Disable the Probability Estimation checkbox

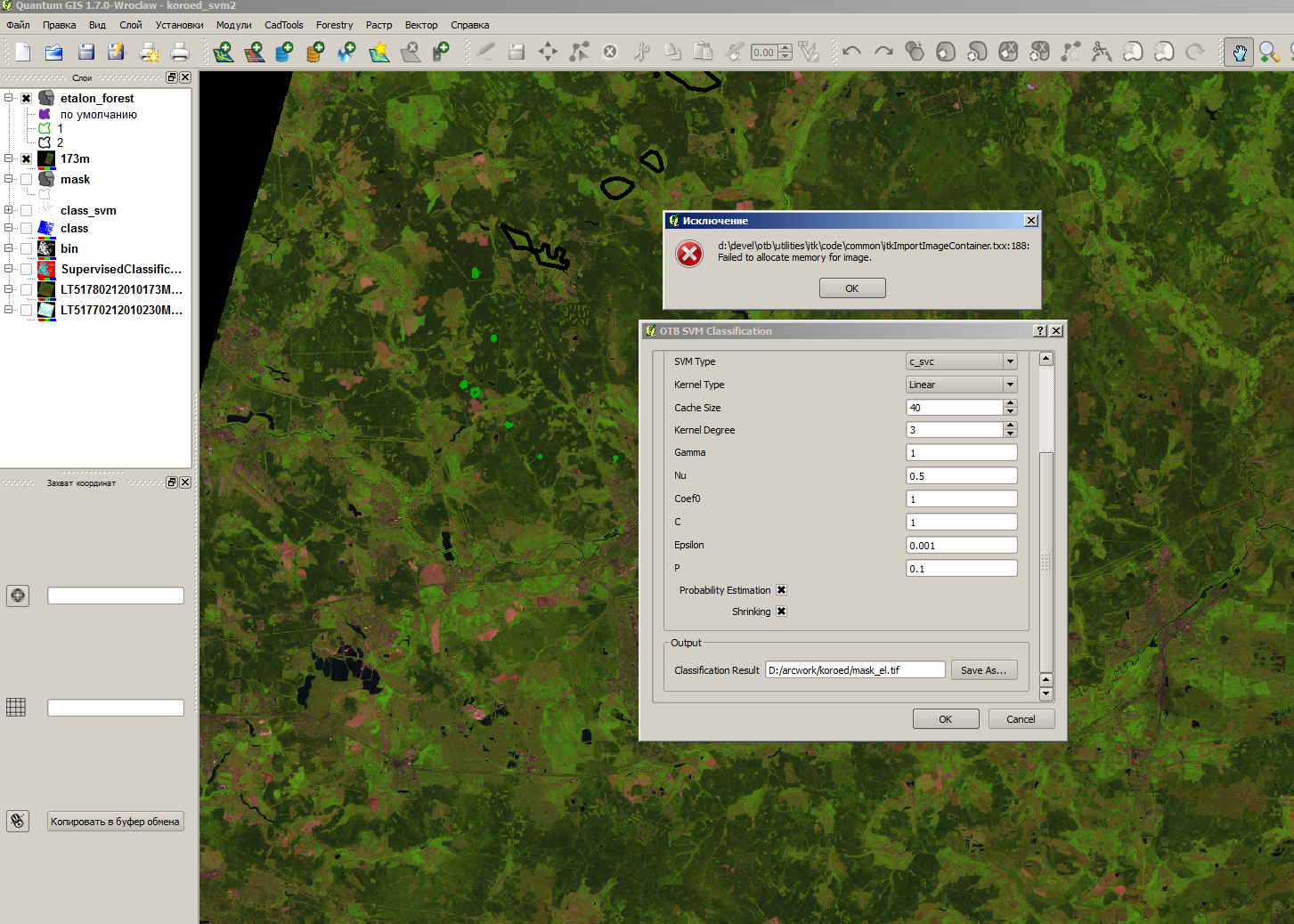[781, 590]
